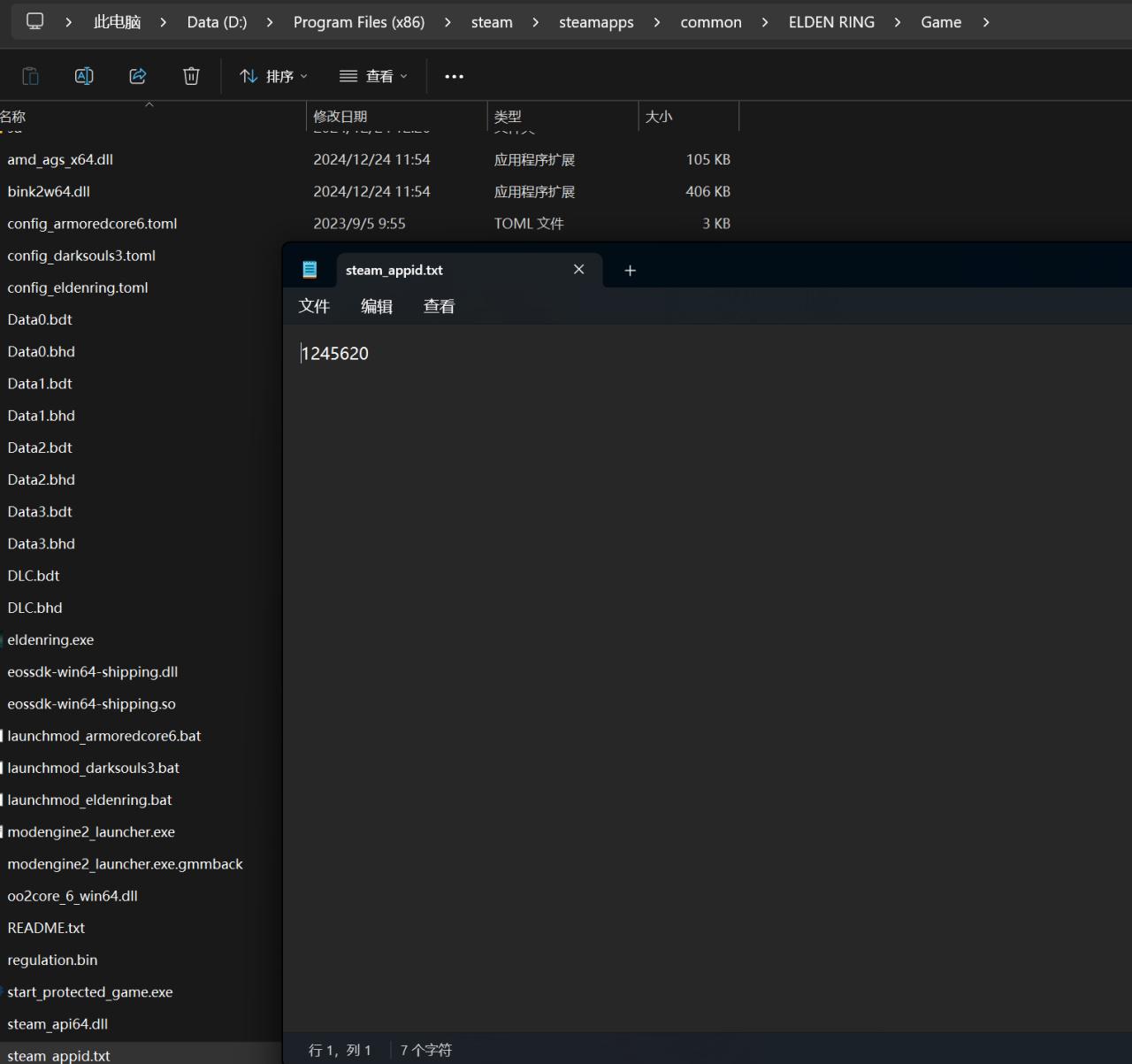The image size is (1132, 1064).
Task: Expand chevron after common in breadcrumb
Action: [765, 22]
